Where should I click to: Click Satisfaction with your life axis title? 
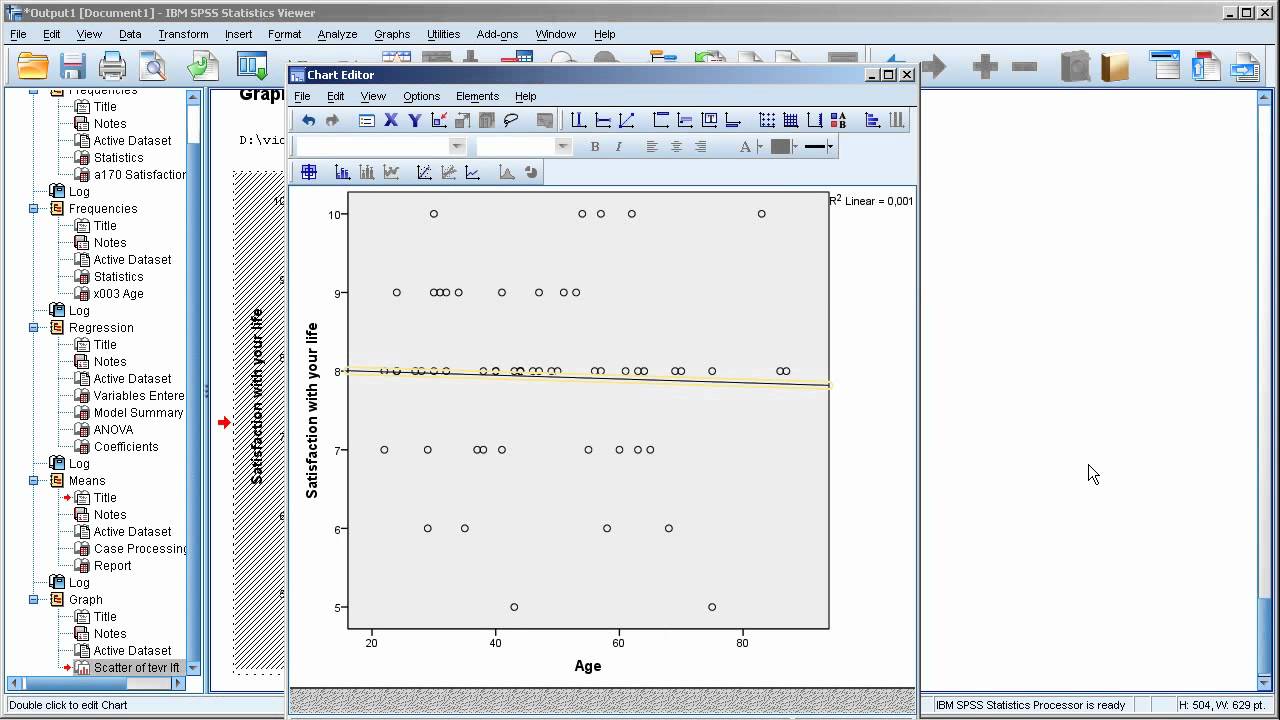312,410
